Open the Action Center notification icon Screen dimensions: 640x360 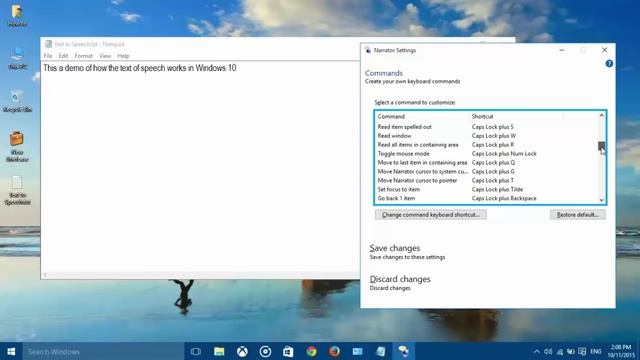coord(582,351)
